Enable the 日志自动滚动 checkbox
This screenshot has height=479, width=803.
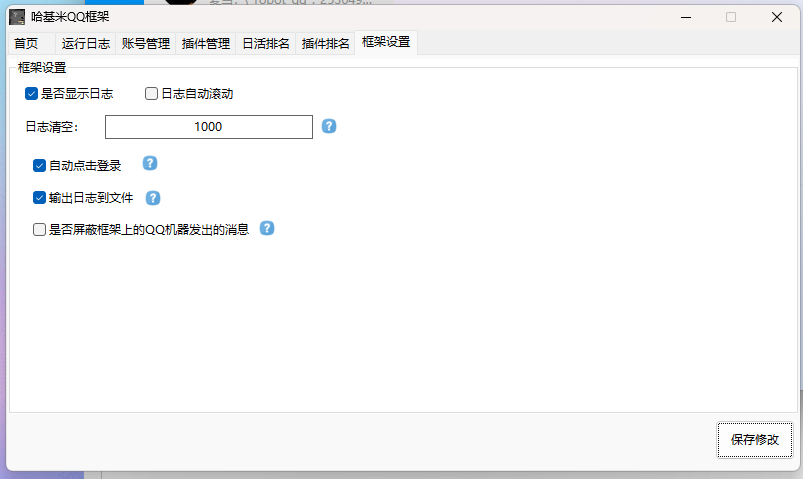pyautogui.click(x=152, y=94)
